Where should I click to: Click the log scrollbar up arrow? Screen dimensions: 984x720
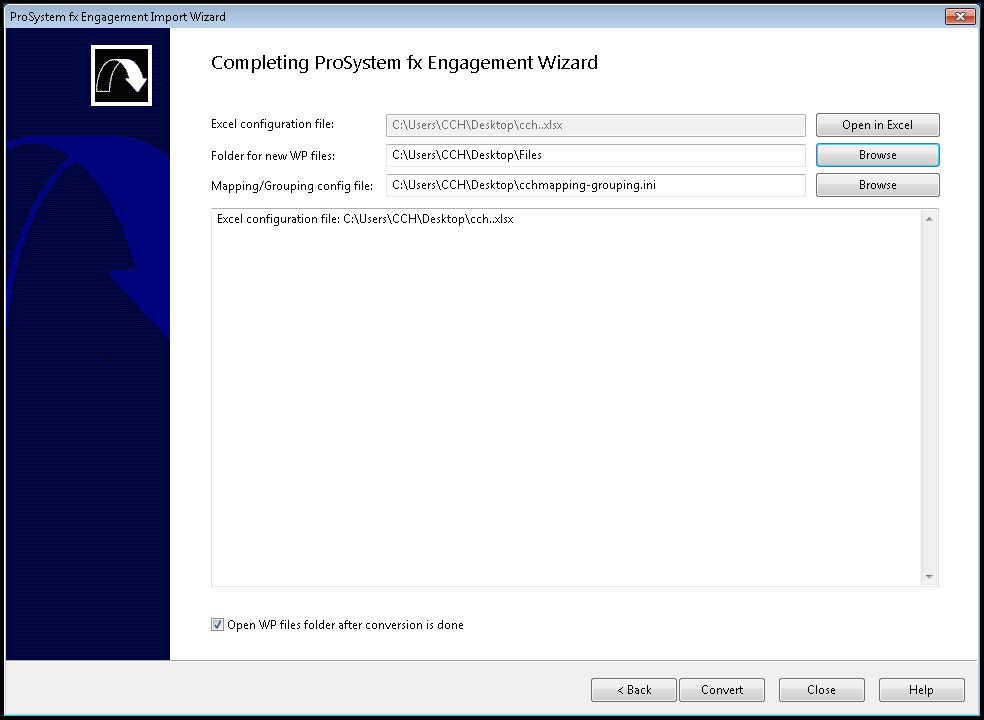(x=929, y=219)
